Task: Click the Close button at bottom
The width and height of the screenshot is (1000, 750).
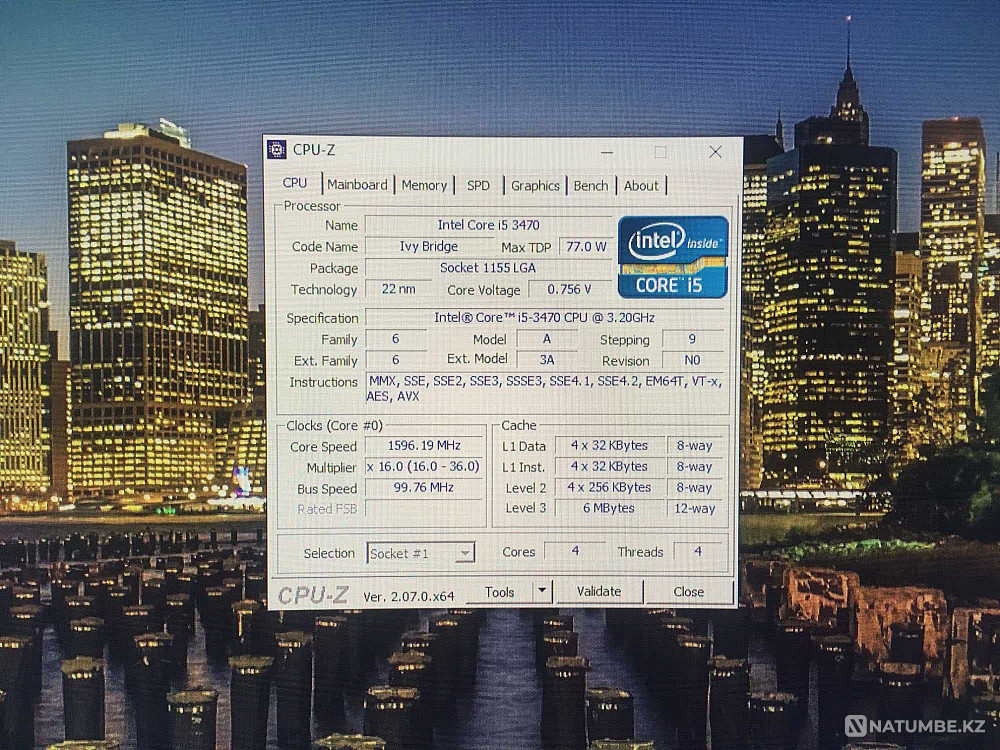Action: coord(689,592)
